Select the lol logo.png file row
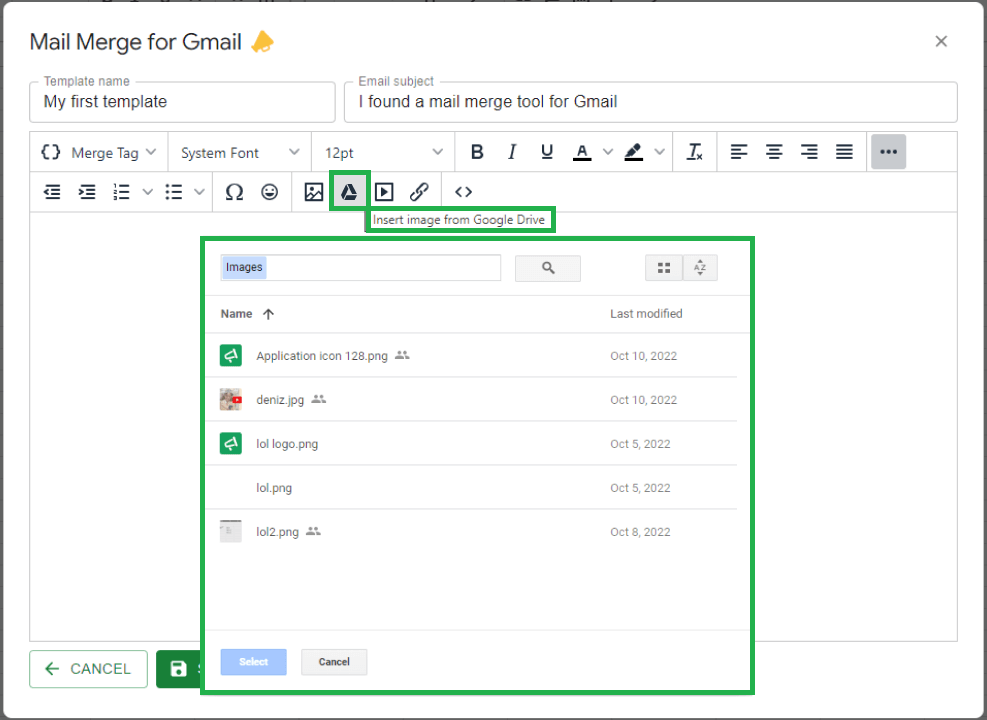 click(471, 444)
